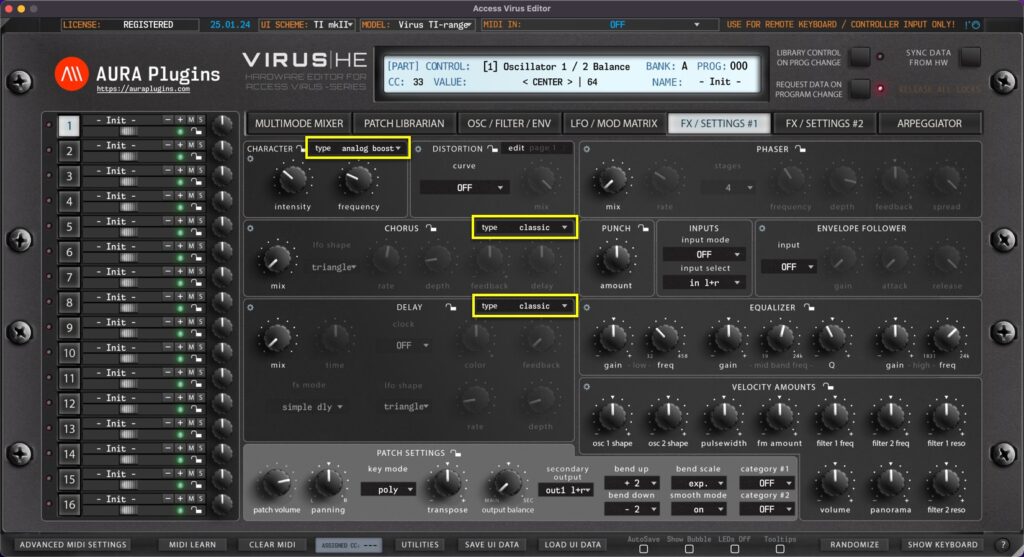Select part 7 number button
Screen dimensions: 1024x557
[x=69, y=278]
